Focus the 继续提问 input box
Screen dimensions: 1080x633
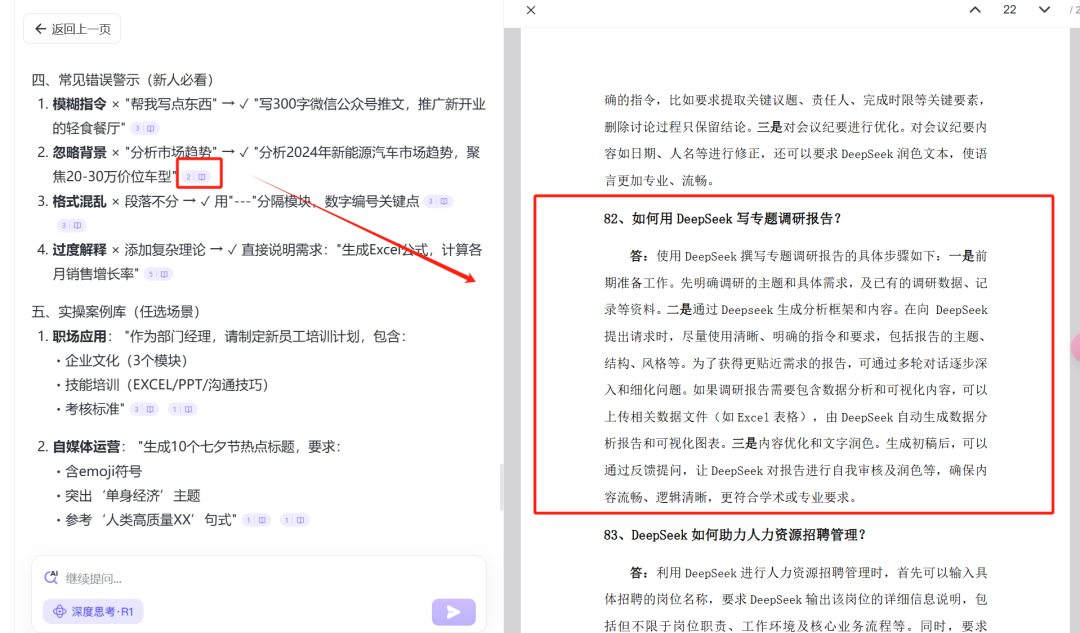[x=258, y=579]
